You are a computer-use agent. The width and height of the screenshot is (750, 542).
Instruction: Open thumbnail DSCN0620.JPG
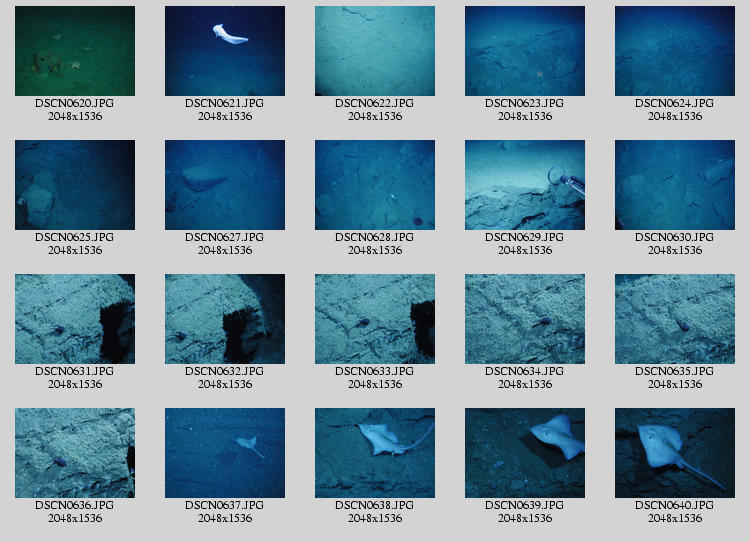(x=75, y=51)
